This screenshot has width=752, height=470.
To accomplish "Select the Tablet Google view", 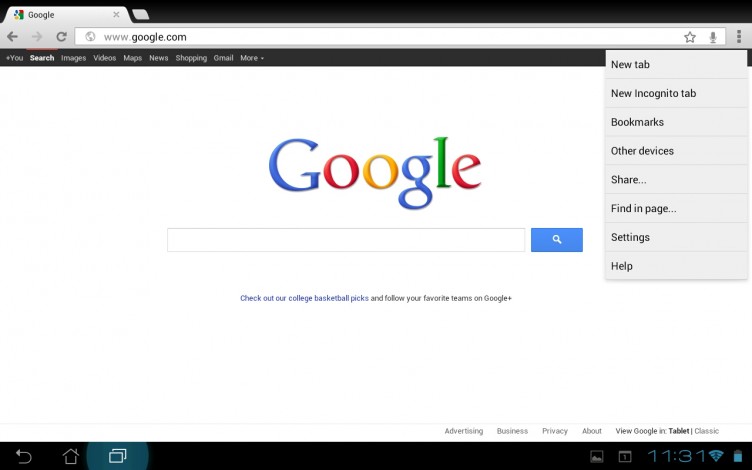I will coord(679,431).
